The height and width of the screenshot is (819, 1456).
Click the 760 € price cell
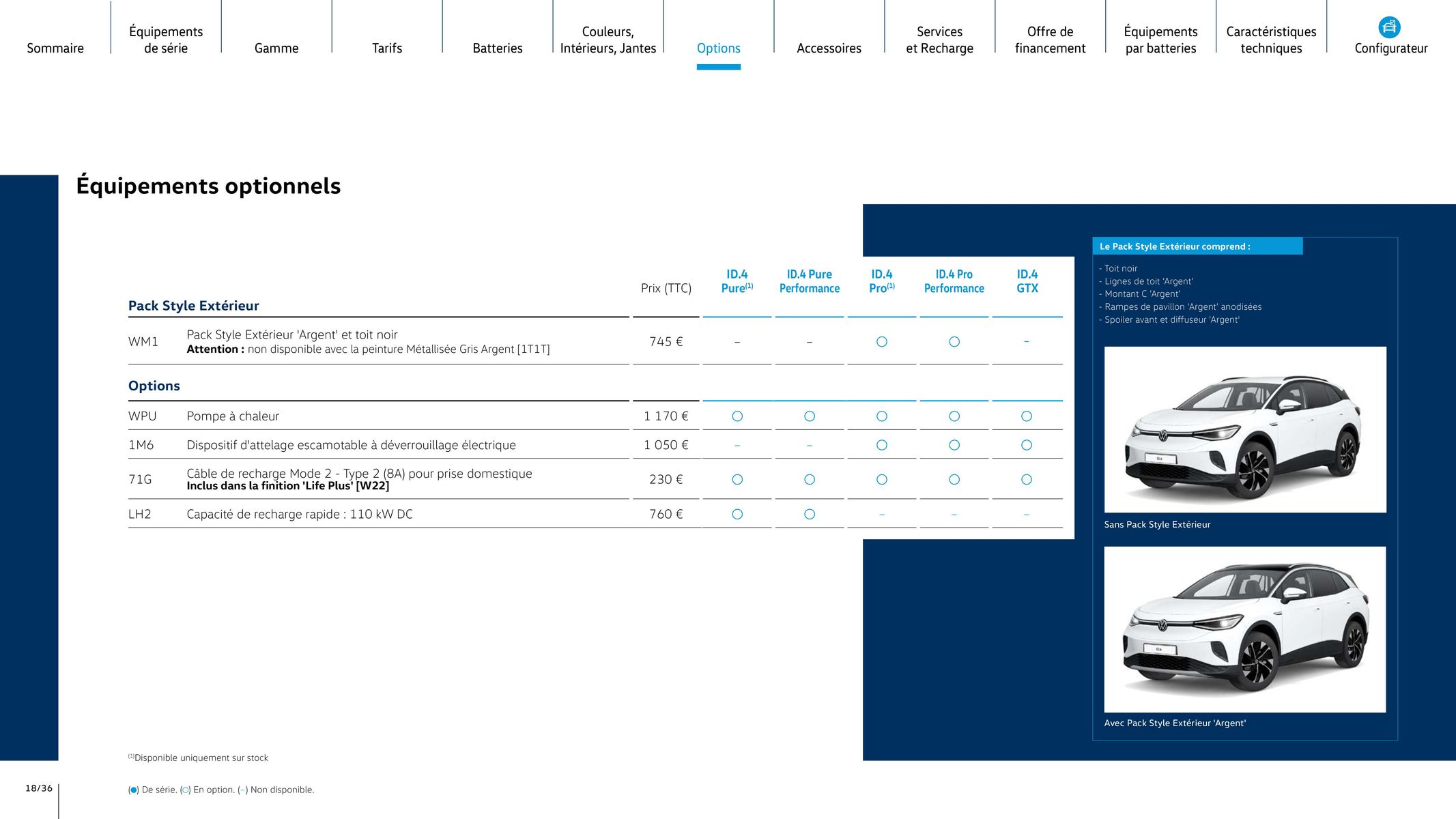pyautogui.click(x=666, y=514)
